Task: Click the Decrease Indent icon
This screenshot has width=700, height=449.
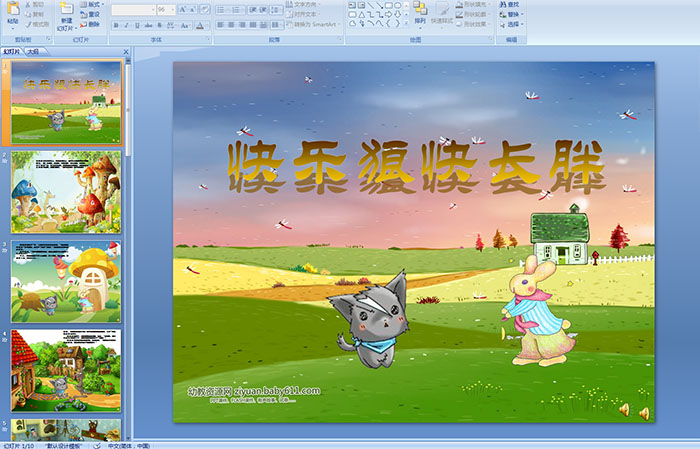Action: tap(253, 10)
